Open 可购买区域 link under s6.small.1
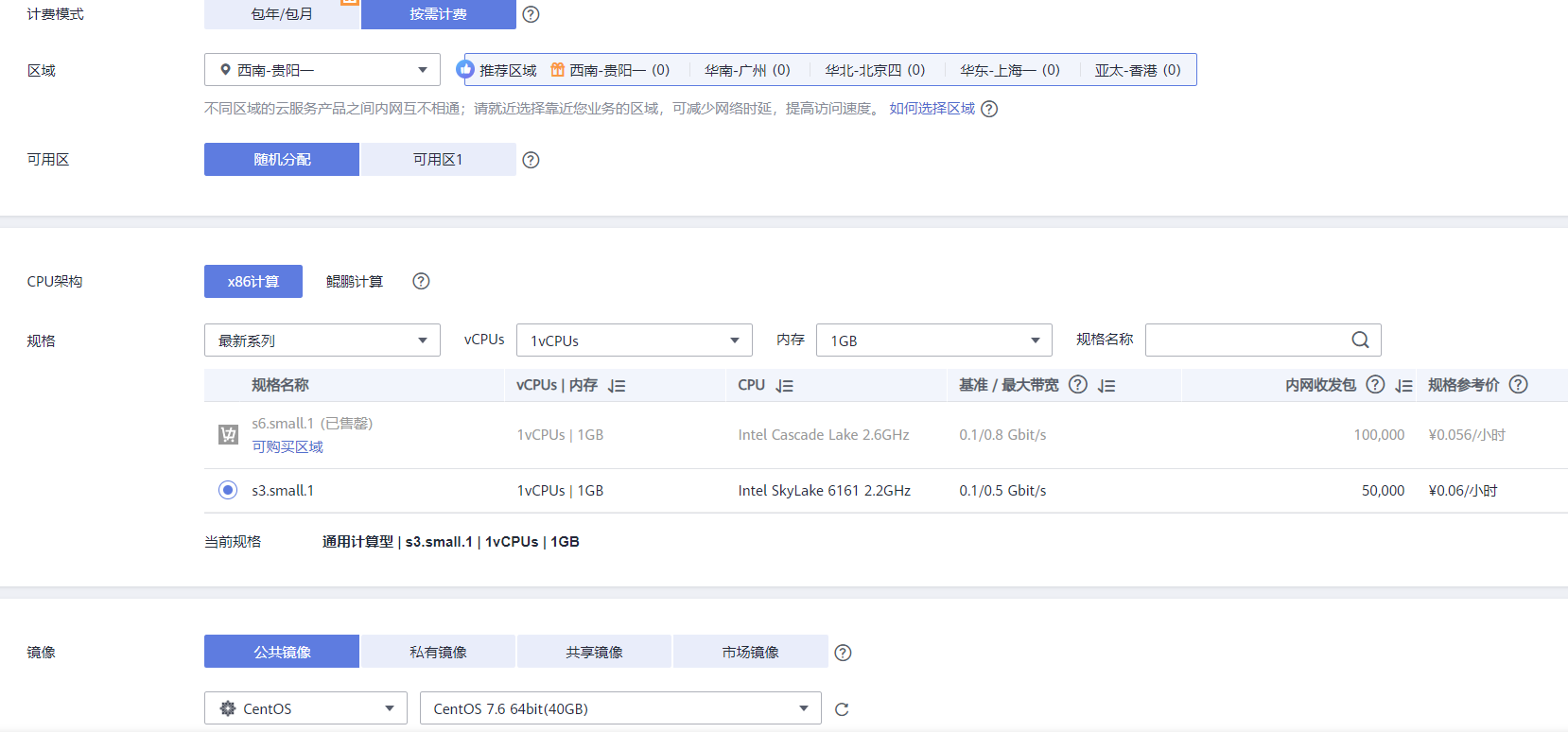This screenshot has height=733, width=1568. click(287, 446)
